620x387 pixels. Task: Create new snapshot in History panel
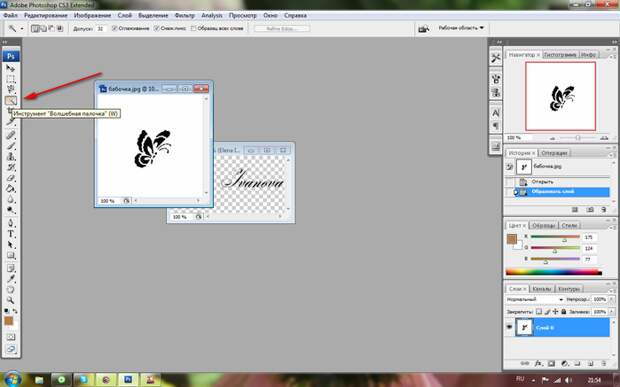click(590, 210)
